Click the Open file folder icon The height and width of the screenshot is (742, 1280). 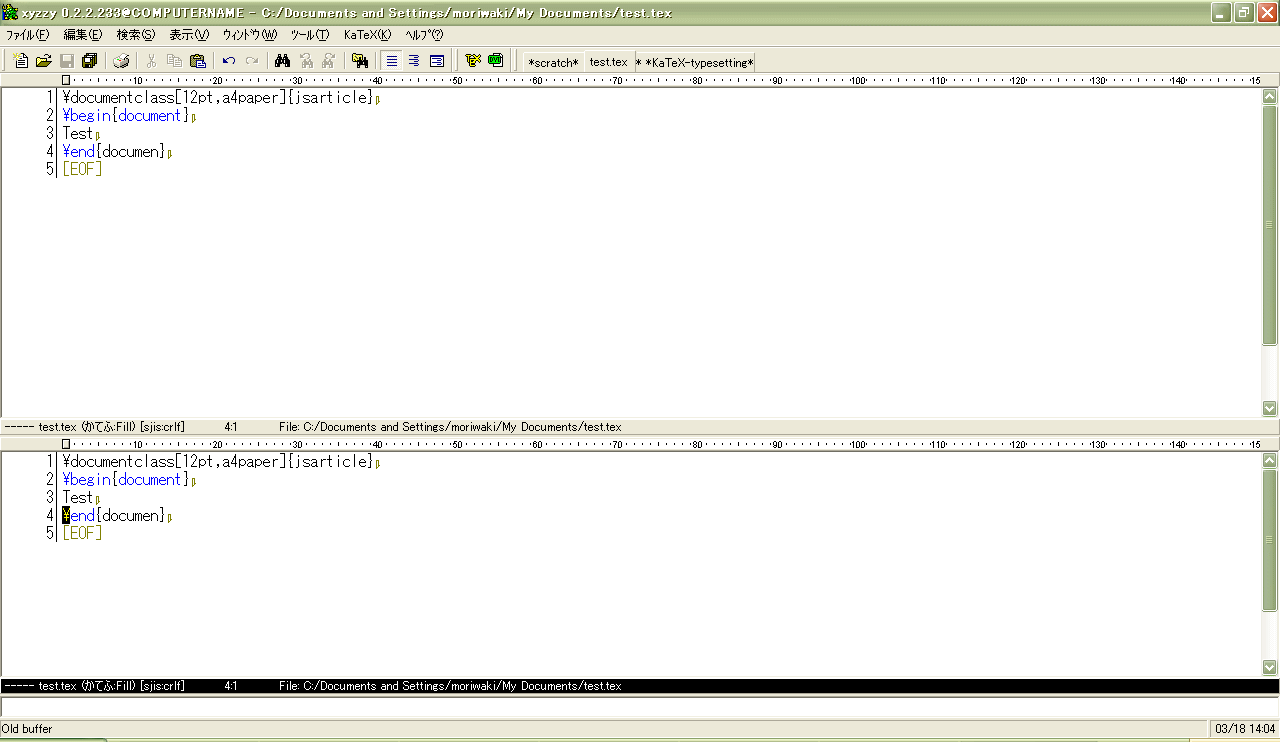click(x=44, y=61)
